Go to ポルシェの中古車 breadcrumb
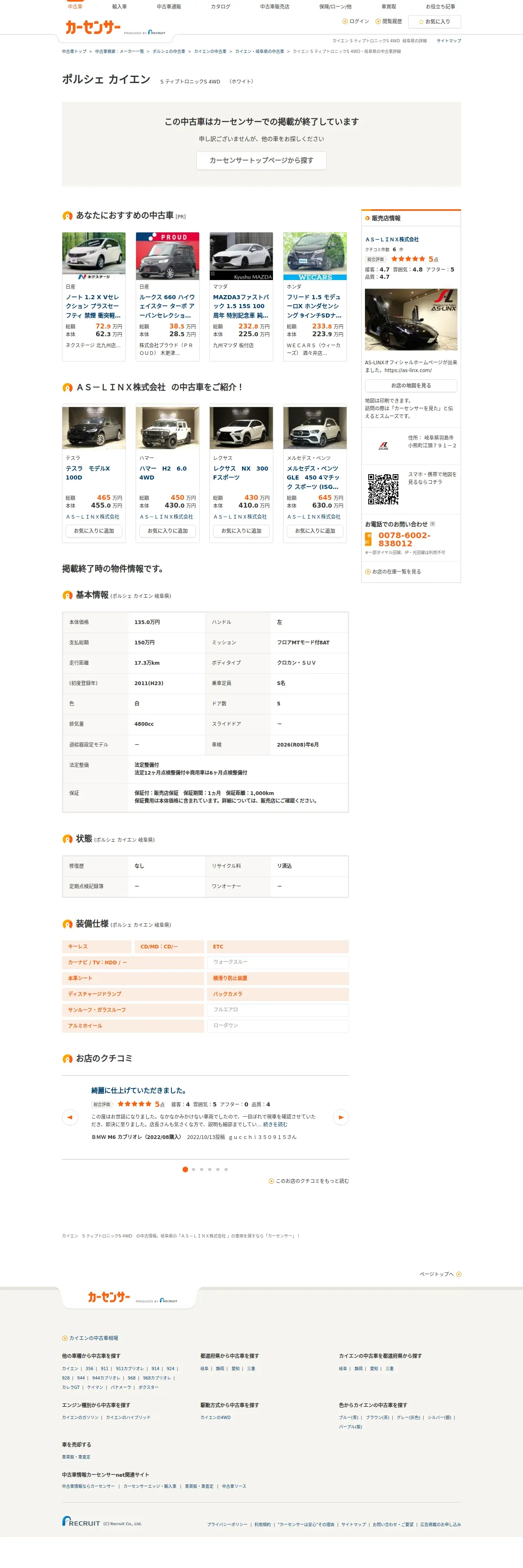The width and height of the screenshot is (523, 1568). [169, 52]
